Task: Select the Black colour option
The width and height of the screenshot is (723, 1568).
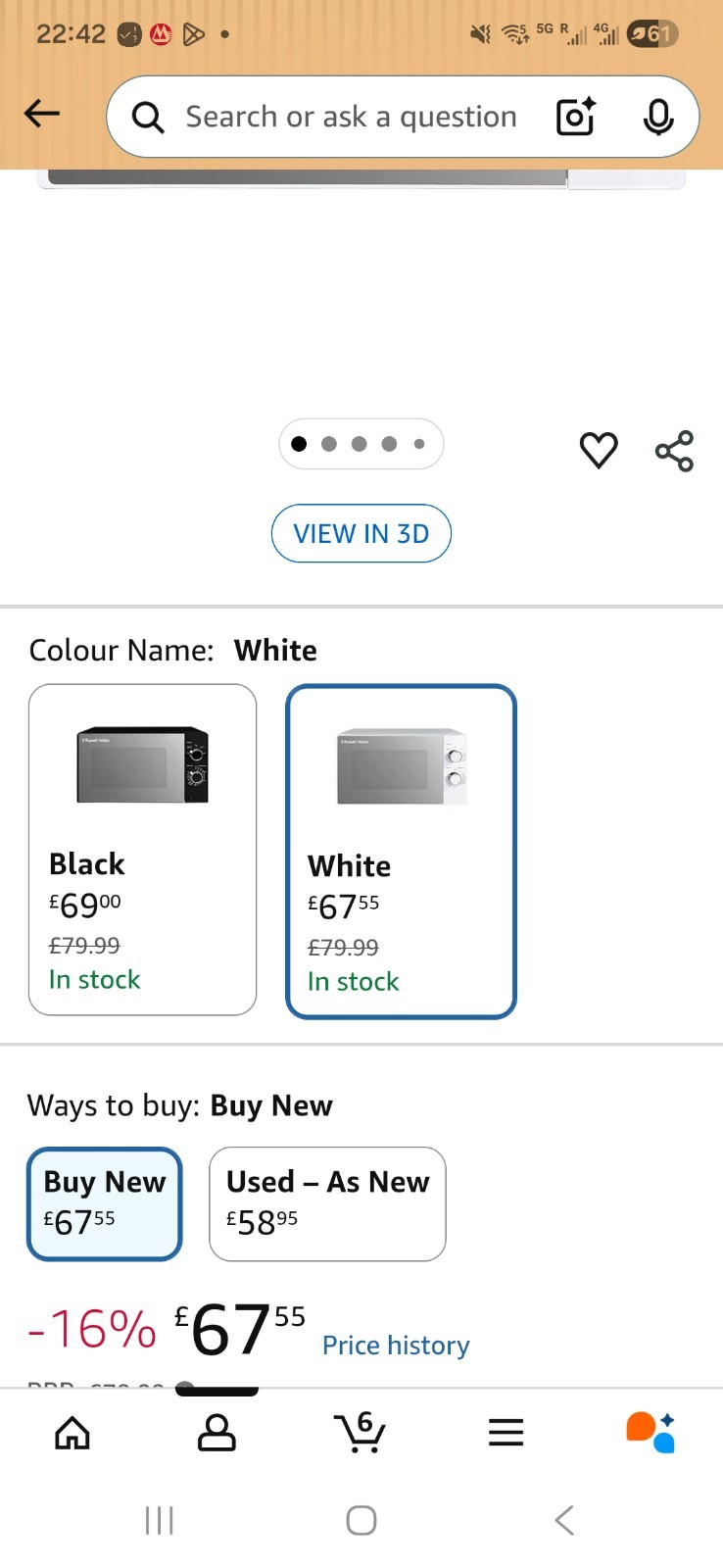Action: tap(143, 849)
